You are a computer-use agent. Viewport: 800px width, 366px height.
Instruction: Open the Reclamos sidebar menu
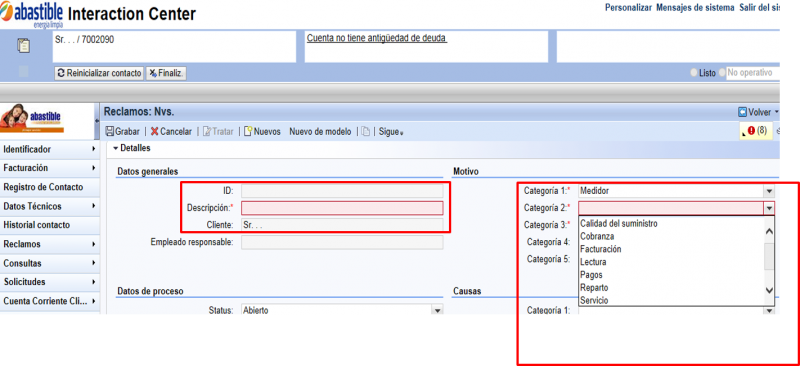point(49,244)
